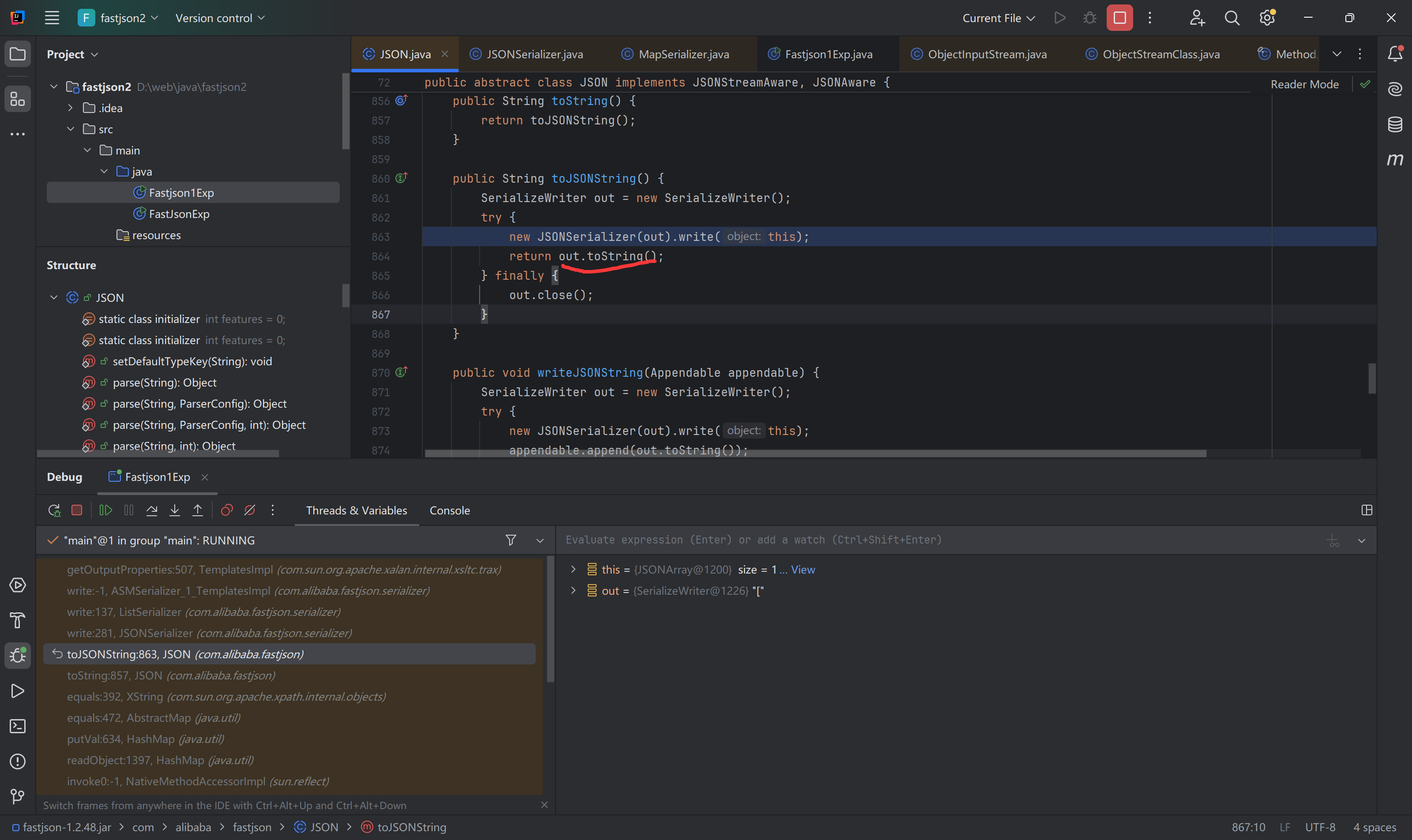Resume program execution
This screenshot has width=1412, height=840.
click(105, 510)
